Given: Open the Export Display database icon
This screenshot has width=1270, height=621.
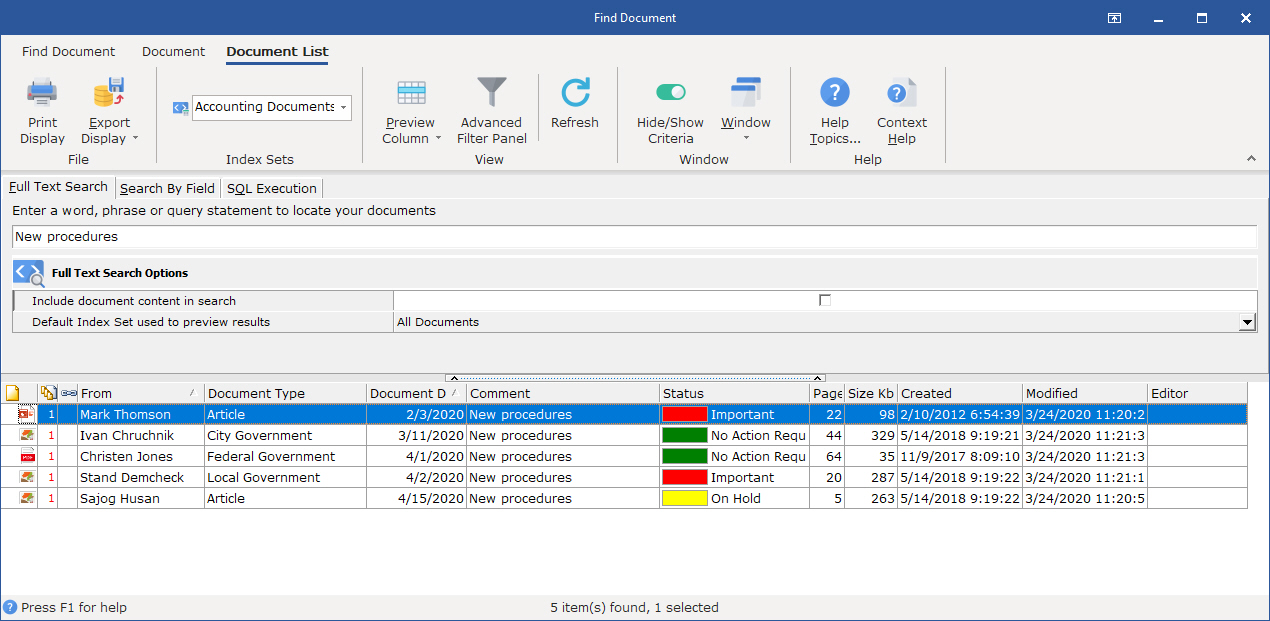Looking at the screenshot, I should pos(109,93).
